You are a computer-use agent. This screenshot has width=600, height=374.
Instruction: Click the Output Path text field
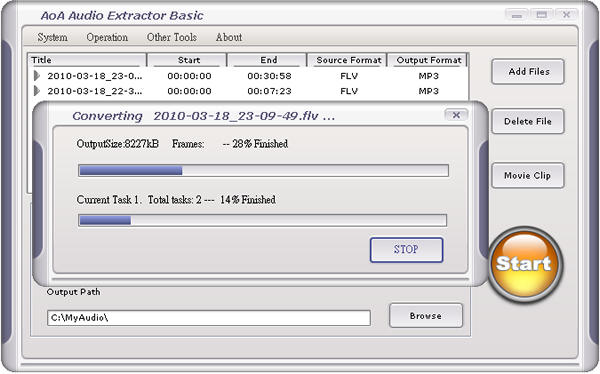pos(209,318)
